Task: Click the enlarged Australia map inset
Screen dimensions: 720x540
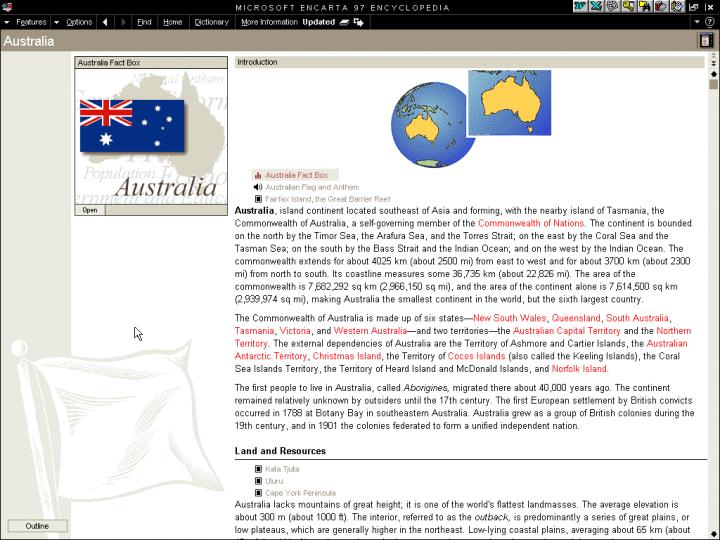Action: 509,102
